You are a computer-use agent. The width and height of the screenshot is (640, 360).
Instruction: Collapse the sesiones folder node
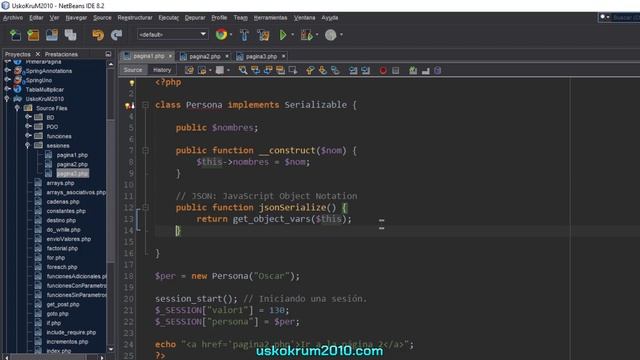point(27,145)
